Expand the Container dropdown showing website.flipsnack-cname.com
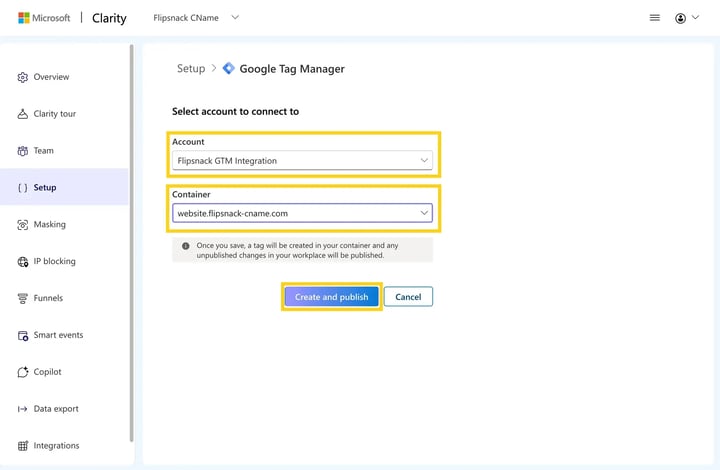 (302, 213)
